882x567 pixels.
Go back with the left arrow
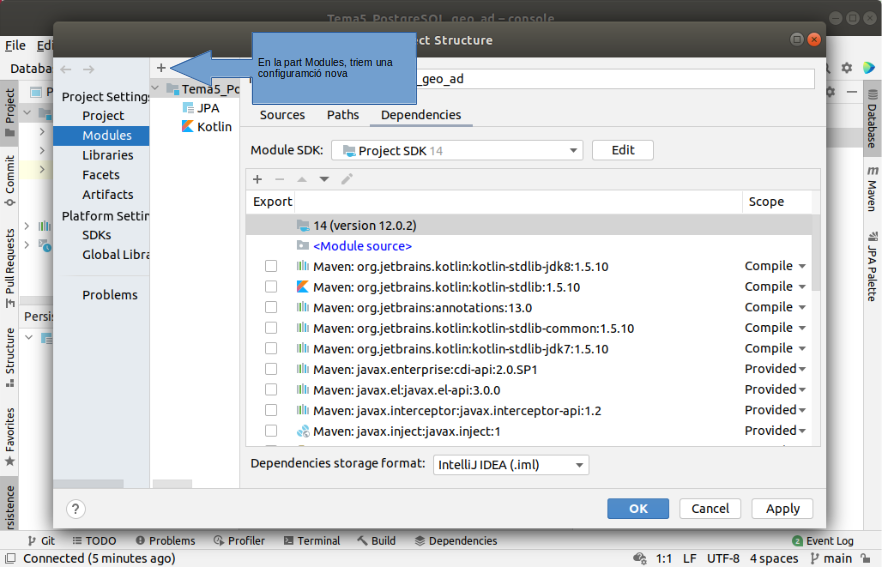click(66, 69)
